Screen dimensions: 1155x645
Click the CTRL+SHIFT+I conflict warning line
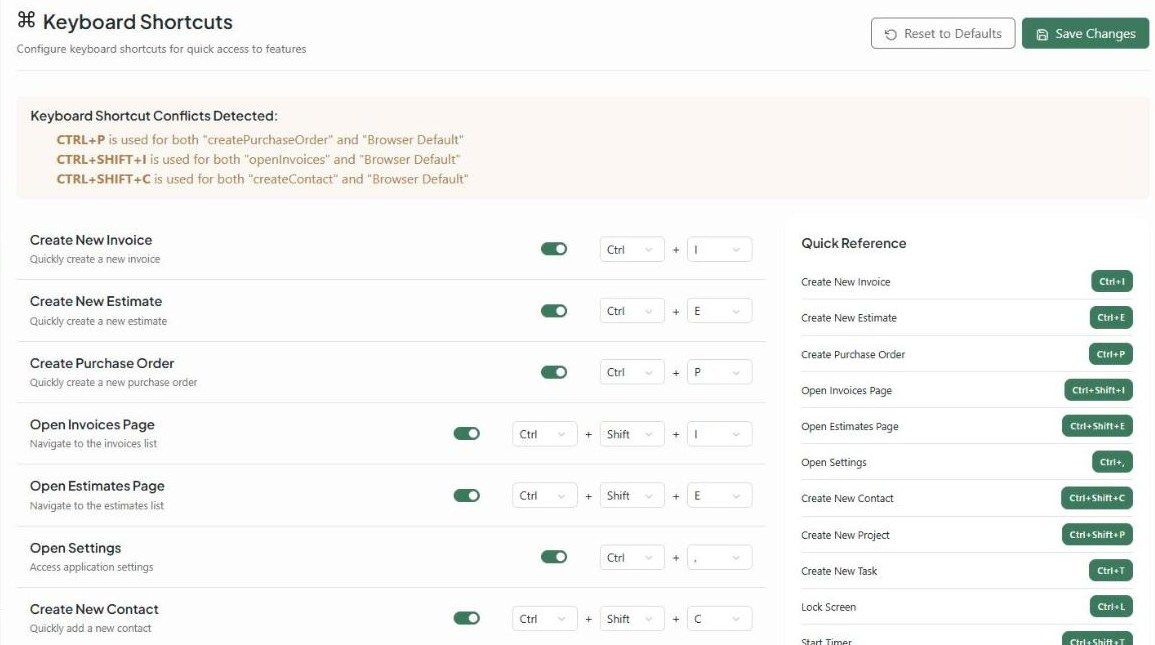pos(259,159)
